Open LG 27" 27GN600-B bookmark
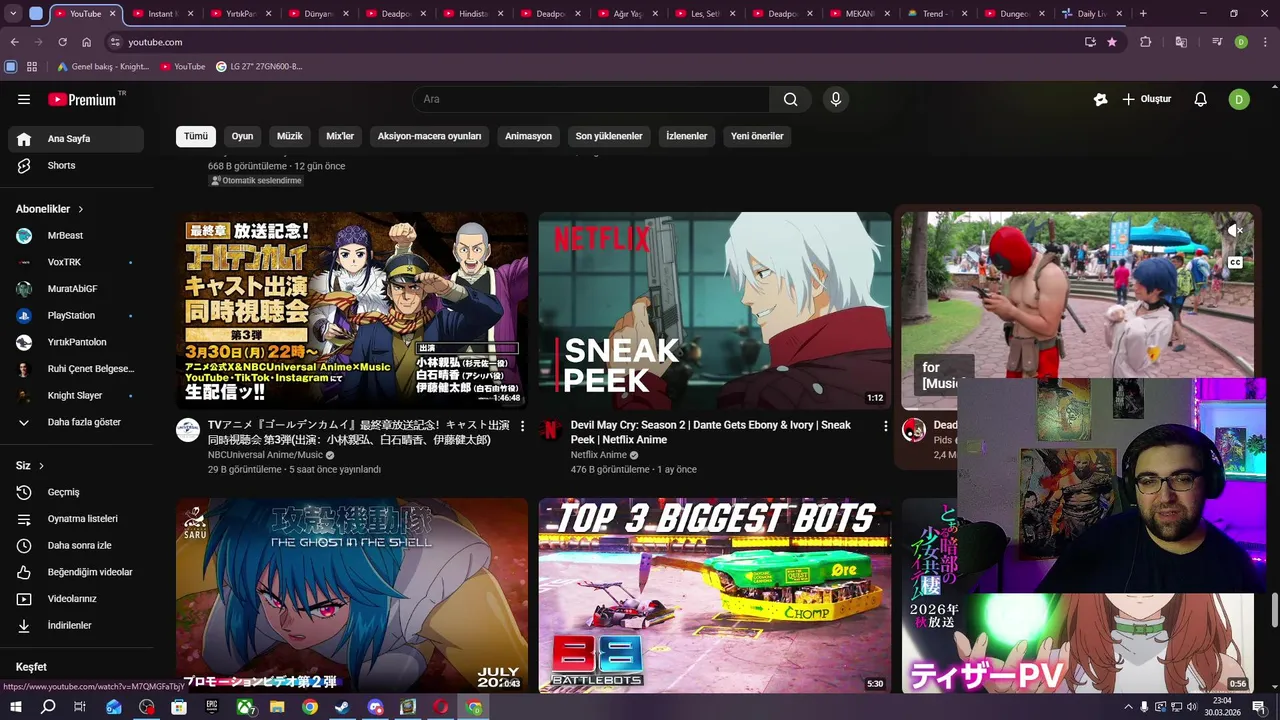 click(x=259, y=67)
